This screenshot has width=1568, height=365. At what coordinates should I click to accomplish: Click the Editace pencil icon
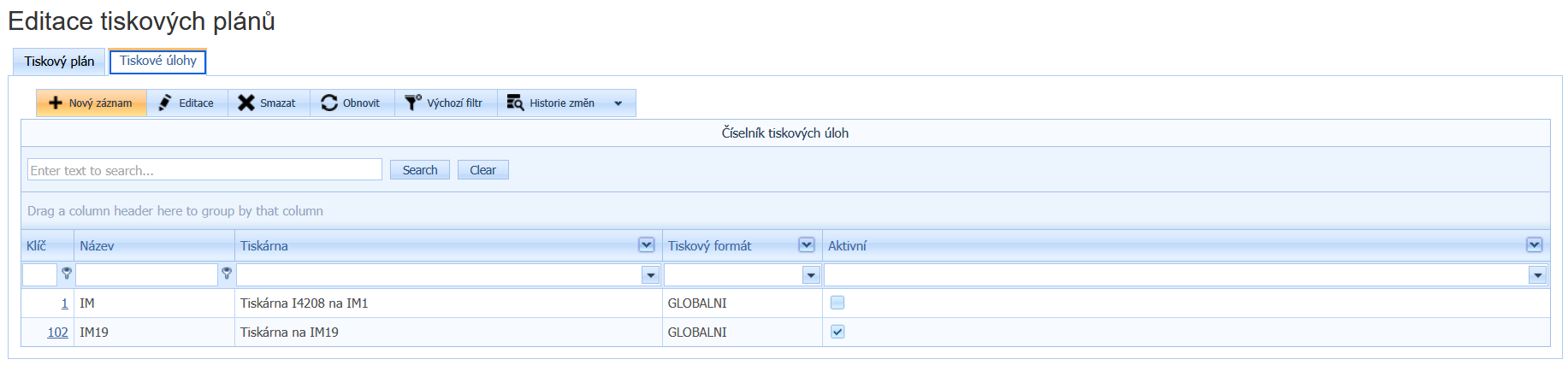(x=165, y=103)
